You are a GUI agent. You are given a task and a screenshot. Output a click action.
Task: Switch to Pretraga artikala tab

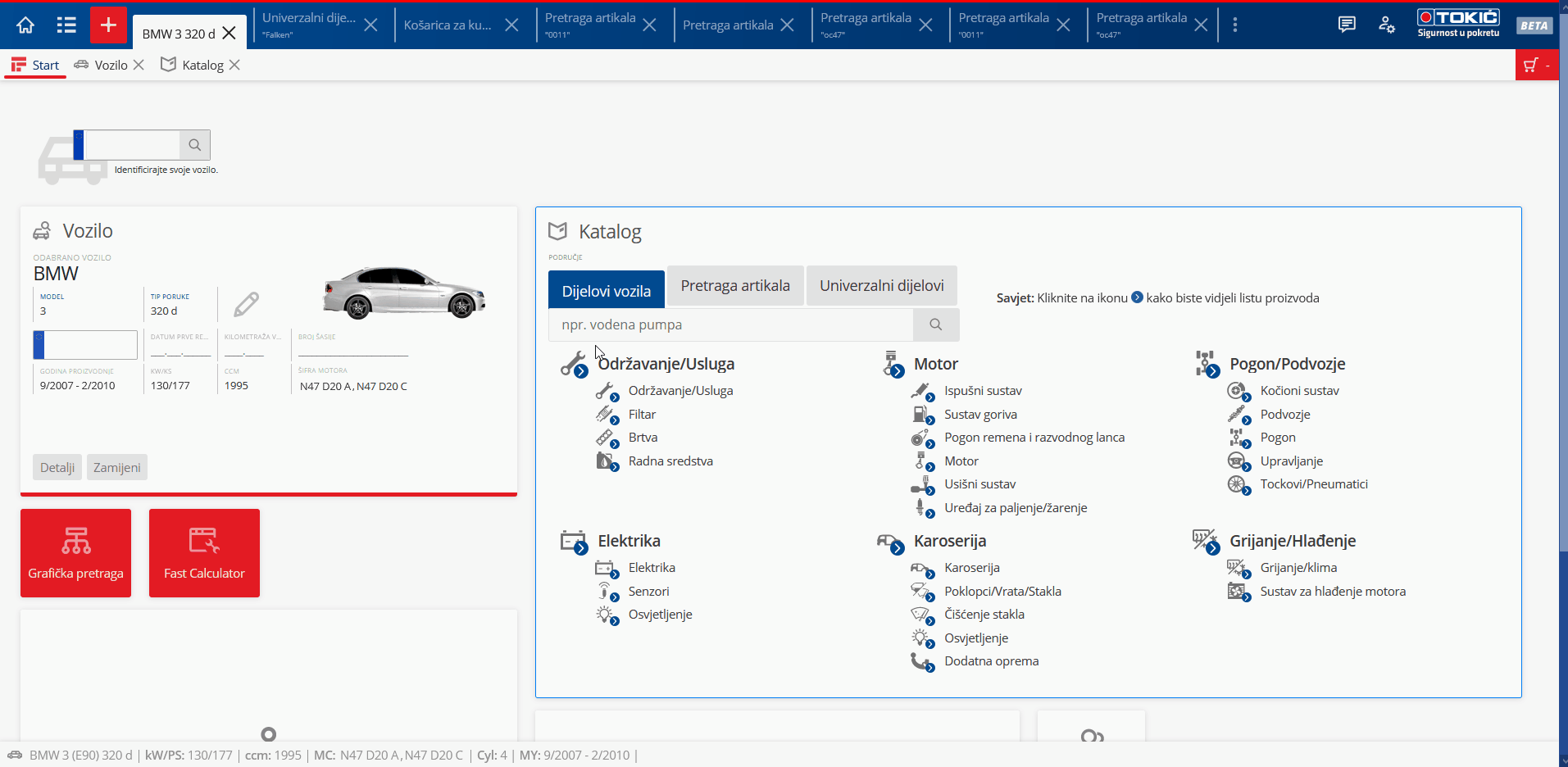[x=734, y=286]
